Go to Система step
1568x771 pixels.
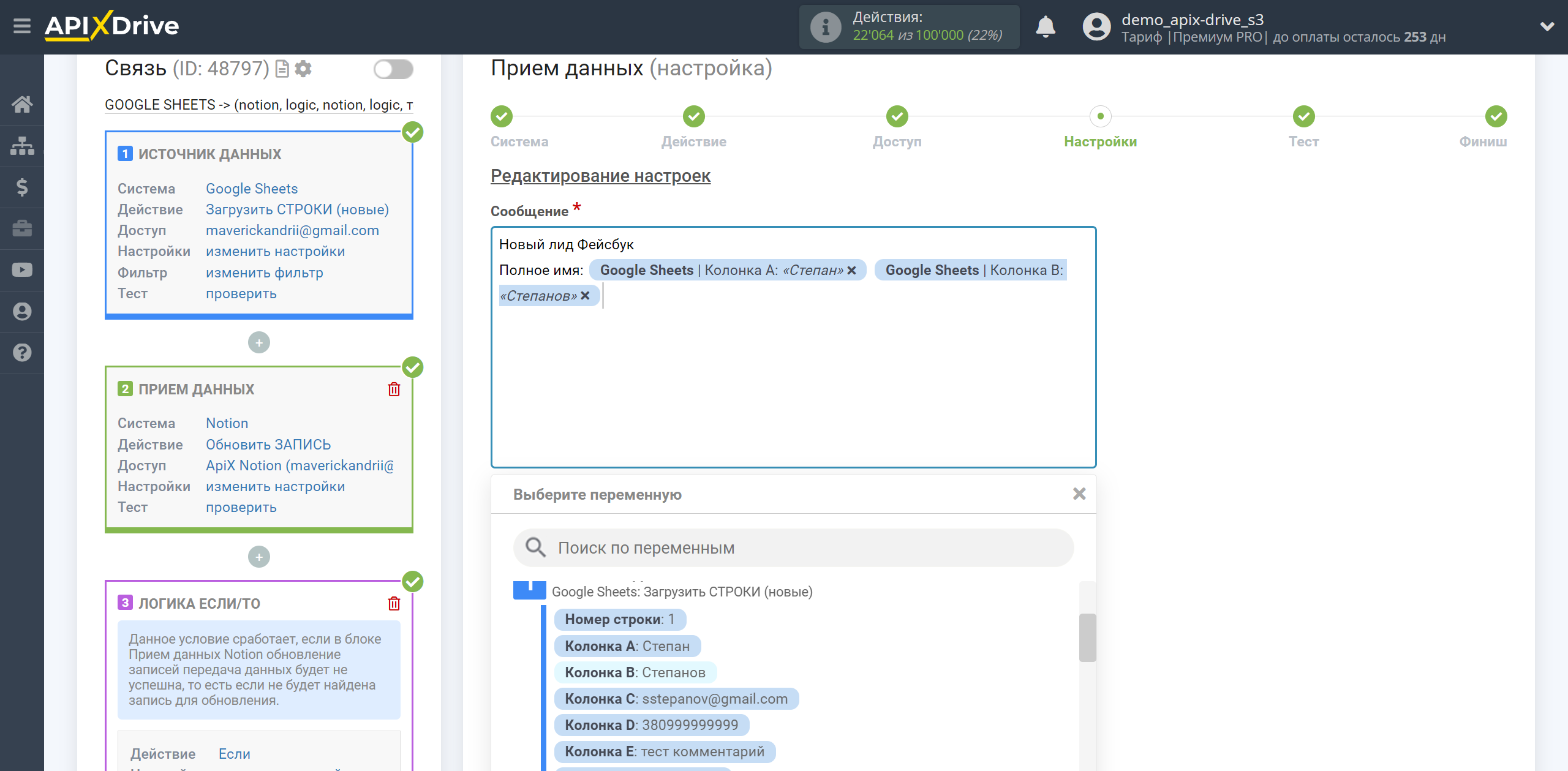tap(502, 116)
